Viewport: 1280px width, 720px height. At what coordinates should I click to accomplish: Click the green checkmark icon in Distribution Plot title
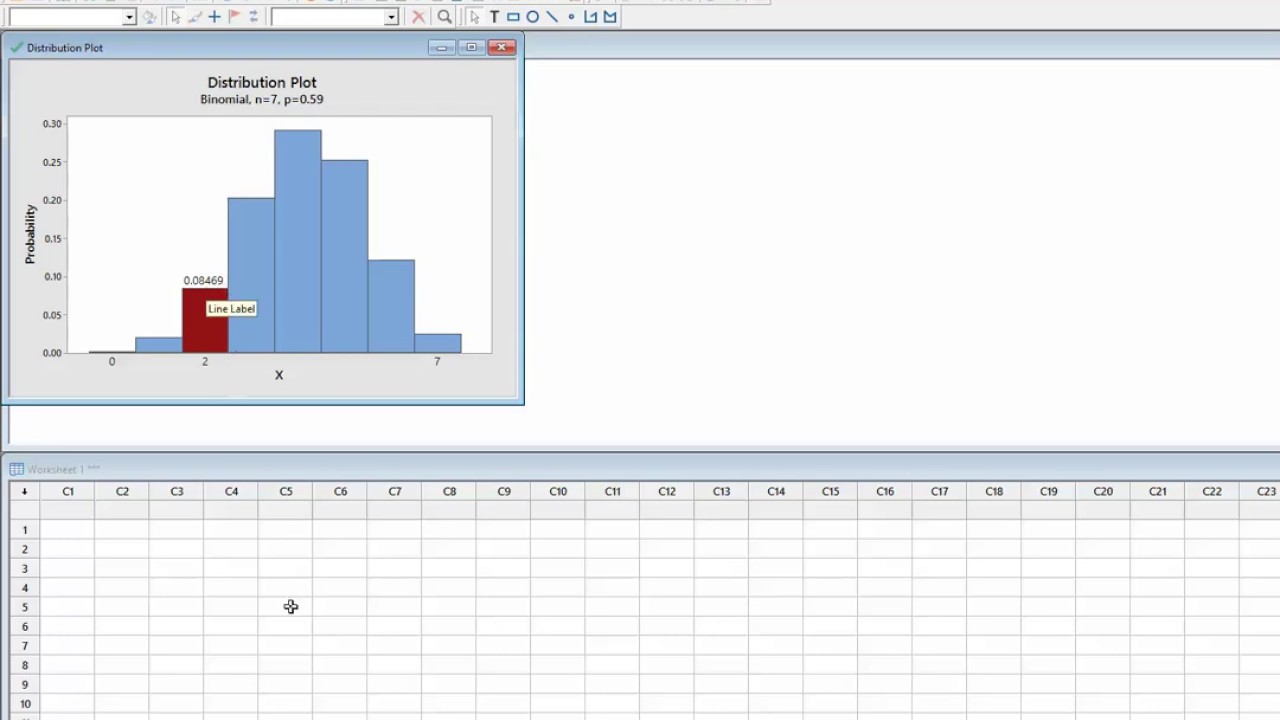(x=16, y=47)
